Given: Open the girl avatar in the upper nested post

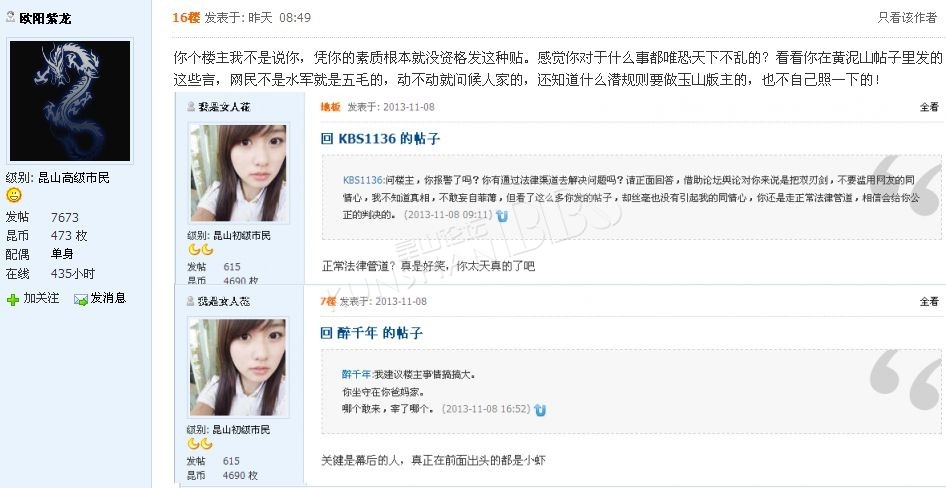Looking at the screenshot, I should 238,173.
